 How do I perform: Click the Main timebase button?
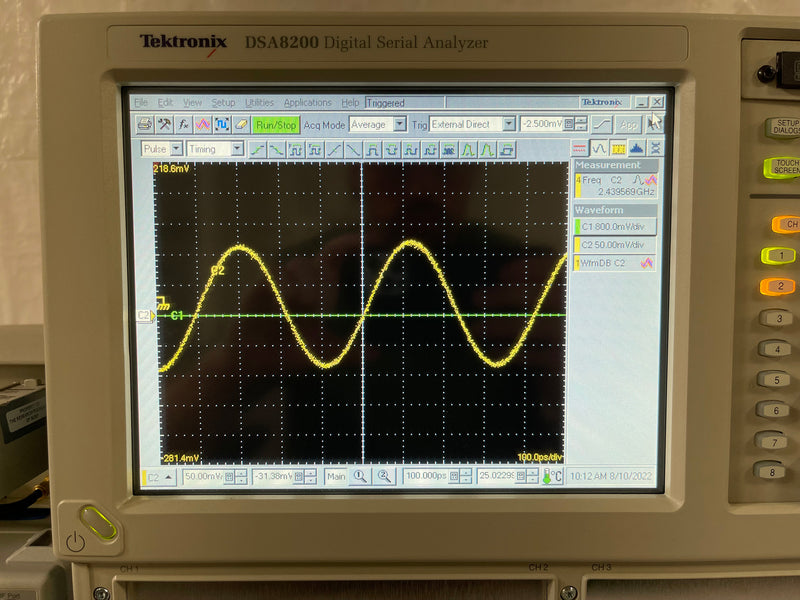coord(336,477)
